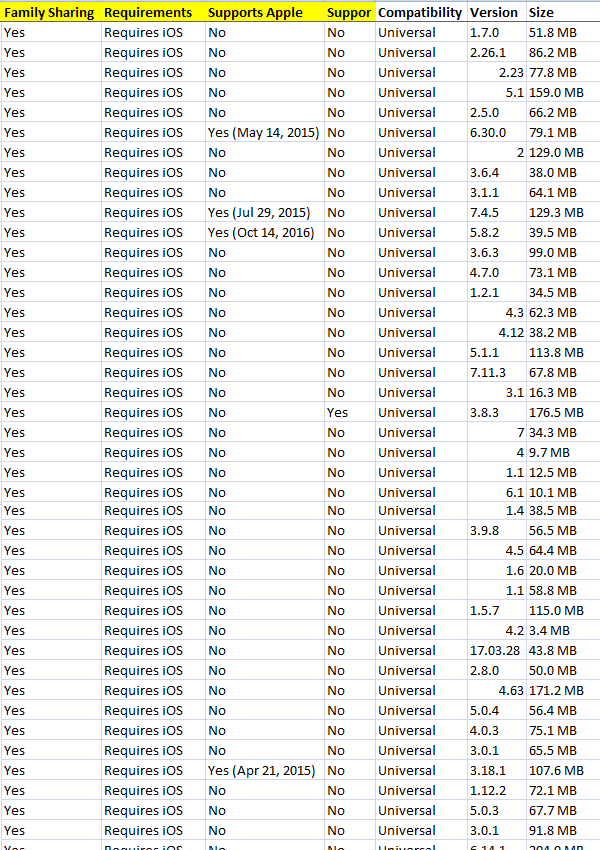600x850 pixels.
Task: Select version cell 17.03.28
Action: [x=496, y=651]
